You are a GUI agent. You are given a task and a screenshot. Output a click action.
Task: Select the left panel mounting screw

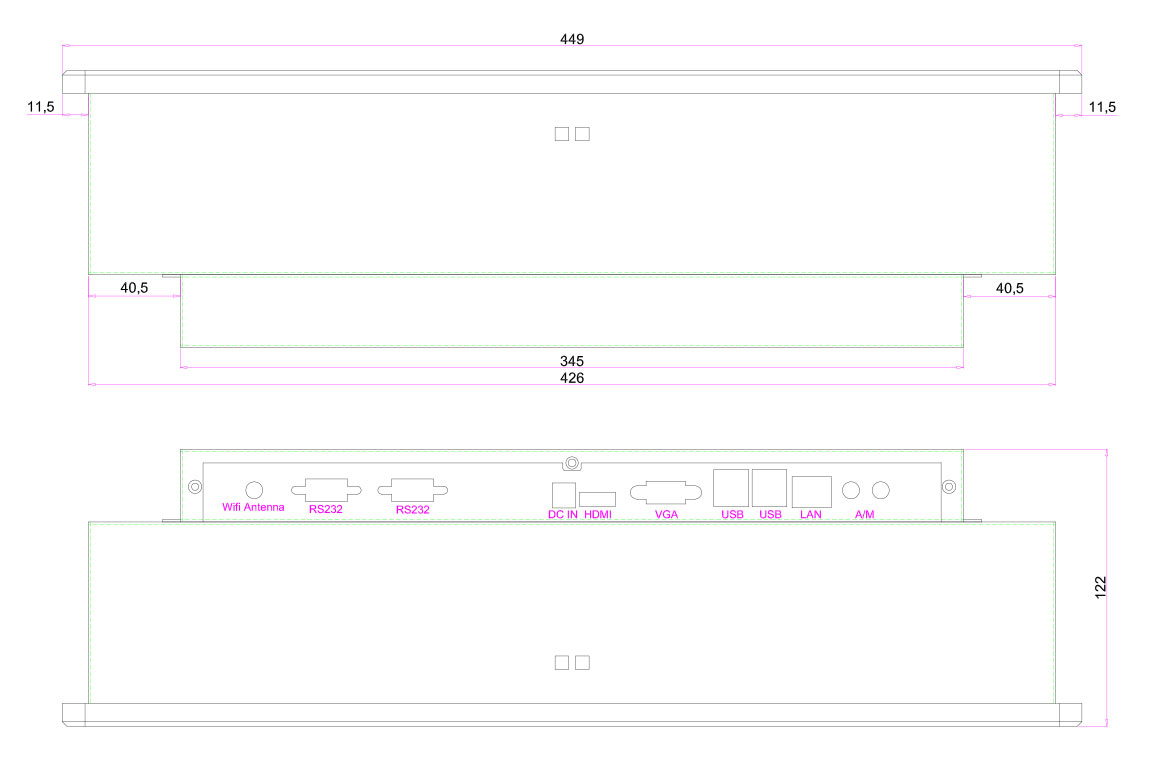194,487
